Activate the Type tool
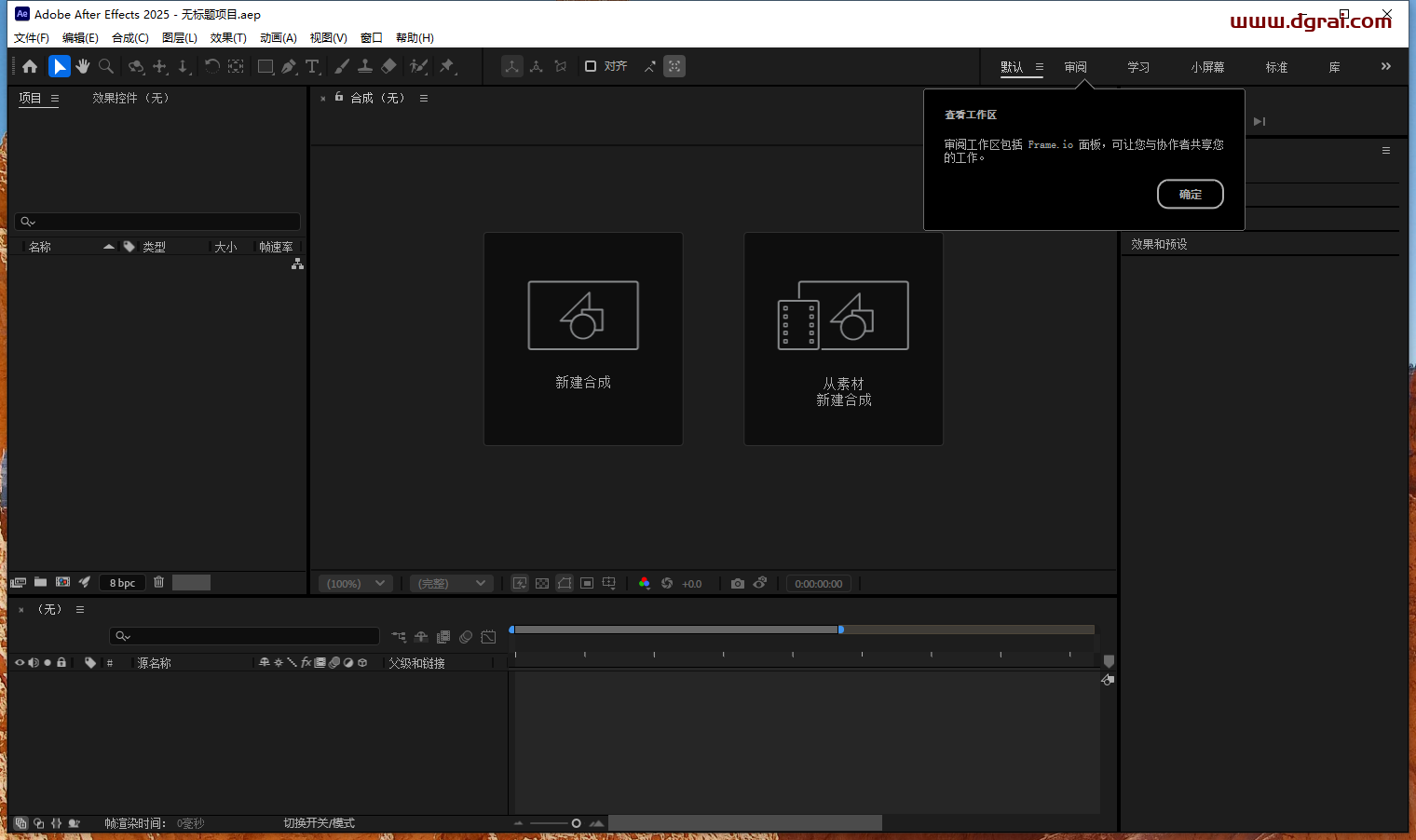Image resolution: width=1416 pixels, height=840 pixels. coord(314,66)
